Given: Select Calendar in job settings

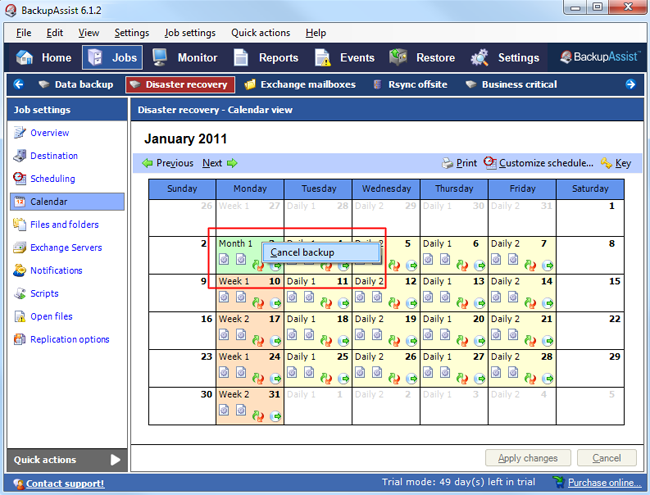Looking at the screenshot, I should click(x=67, y=201).
